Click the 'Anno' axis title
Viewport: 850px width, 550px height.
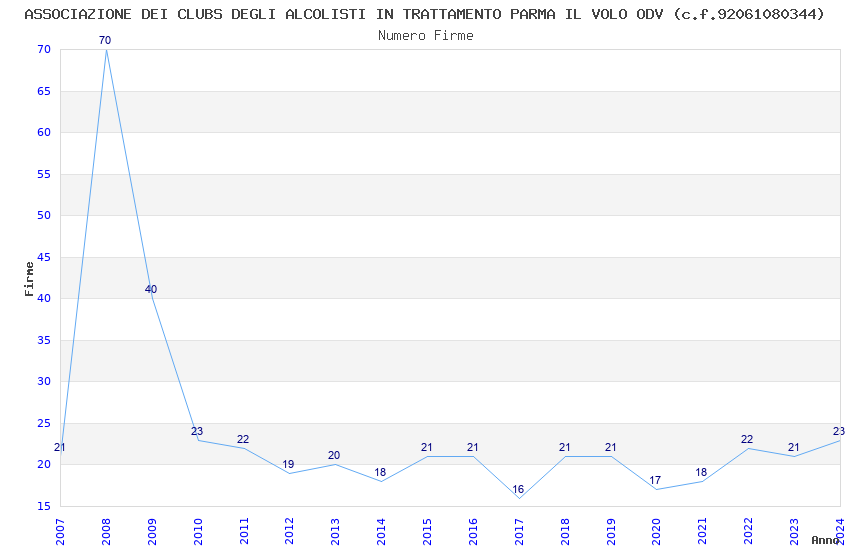click(x=825, y=540)
